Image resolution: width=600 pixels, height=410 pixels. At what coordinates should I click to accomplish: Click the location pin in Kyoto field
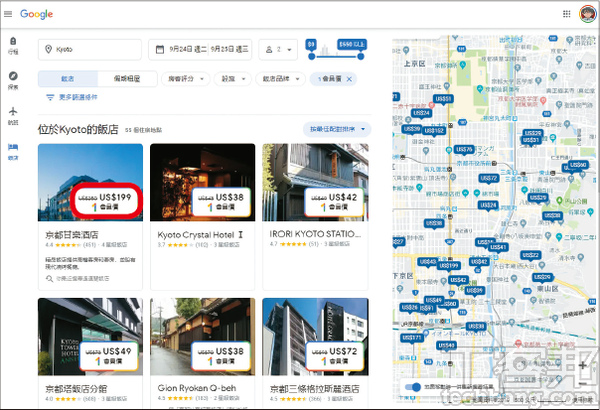point(49,49)
